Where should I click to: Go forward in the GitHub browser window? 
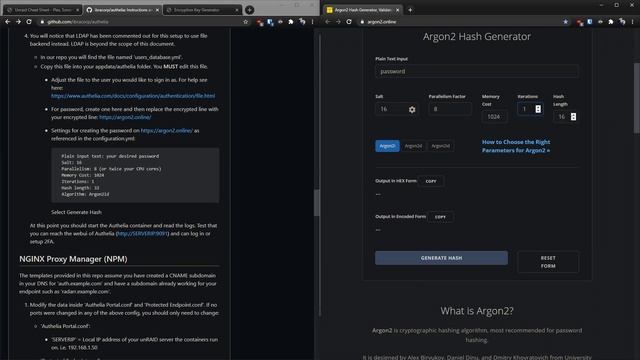(18, 22)
